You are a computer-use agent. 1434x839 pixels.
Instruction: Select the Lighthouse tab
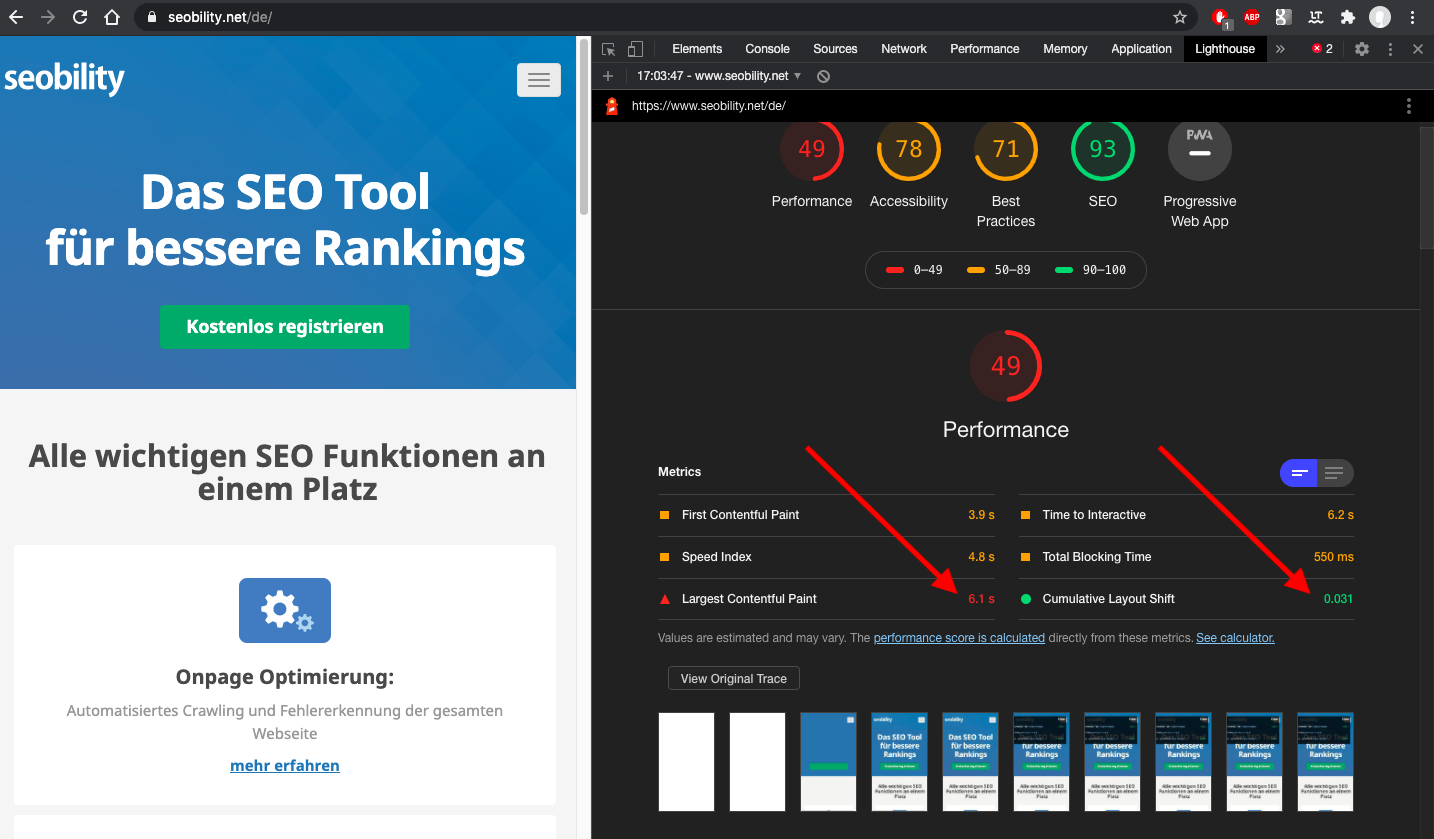tap(1225, 49)
